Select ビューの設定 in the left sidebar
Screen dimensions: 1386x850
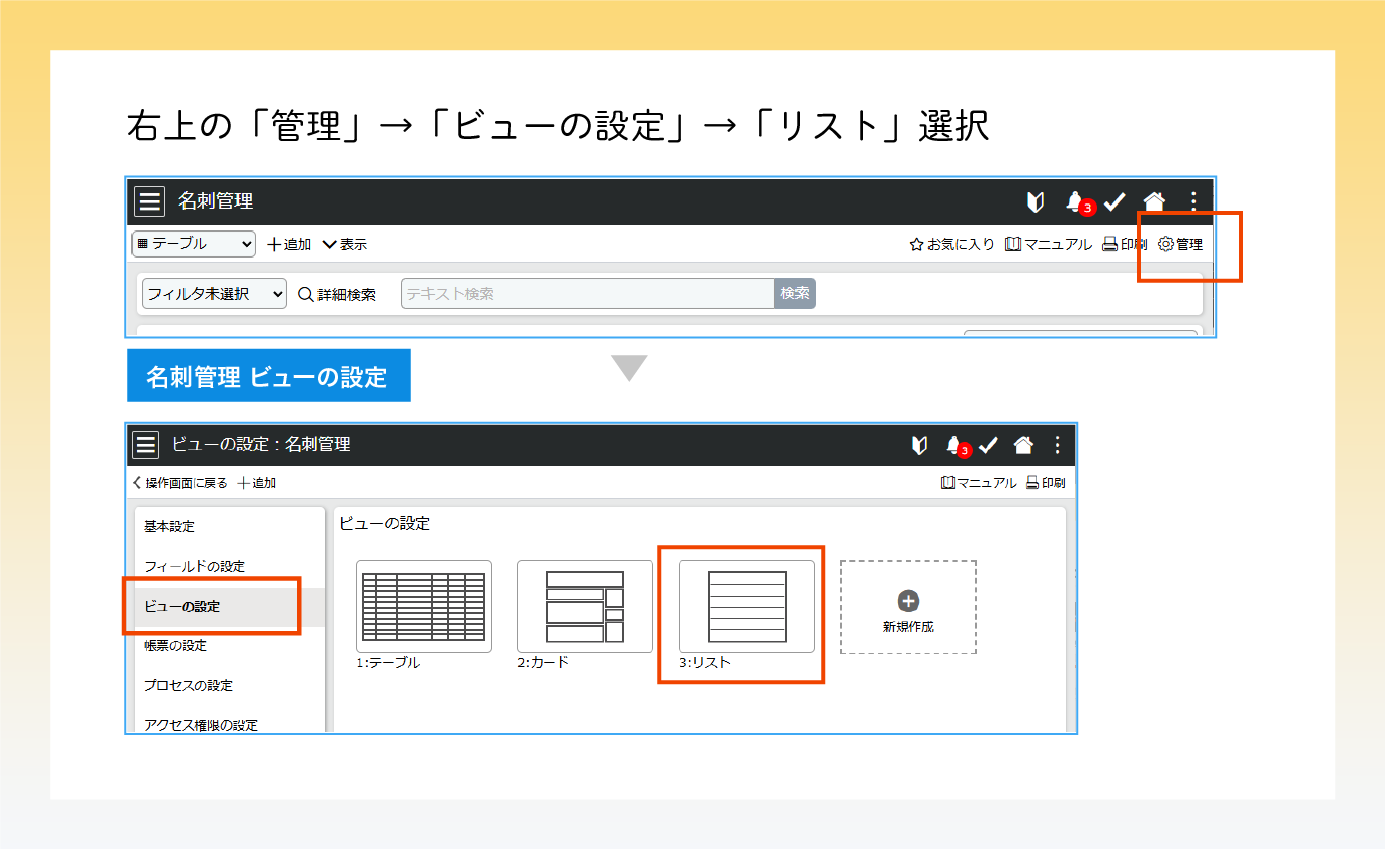pyautogui.click(x=182, y=606)
